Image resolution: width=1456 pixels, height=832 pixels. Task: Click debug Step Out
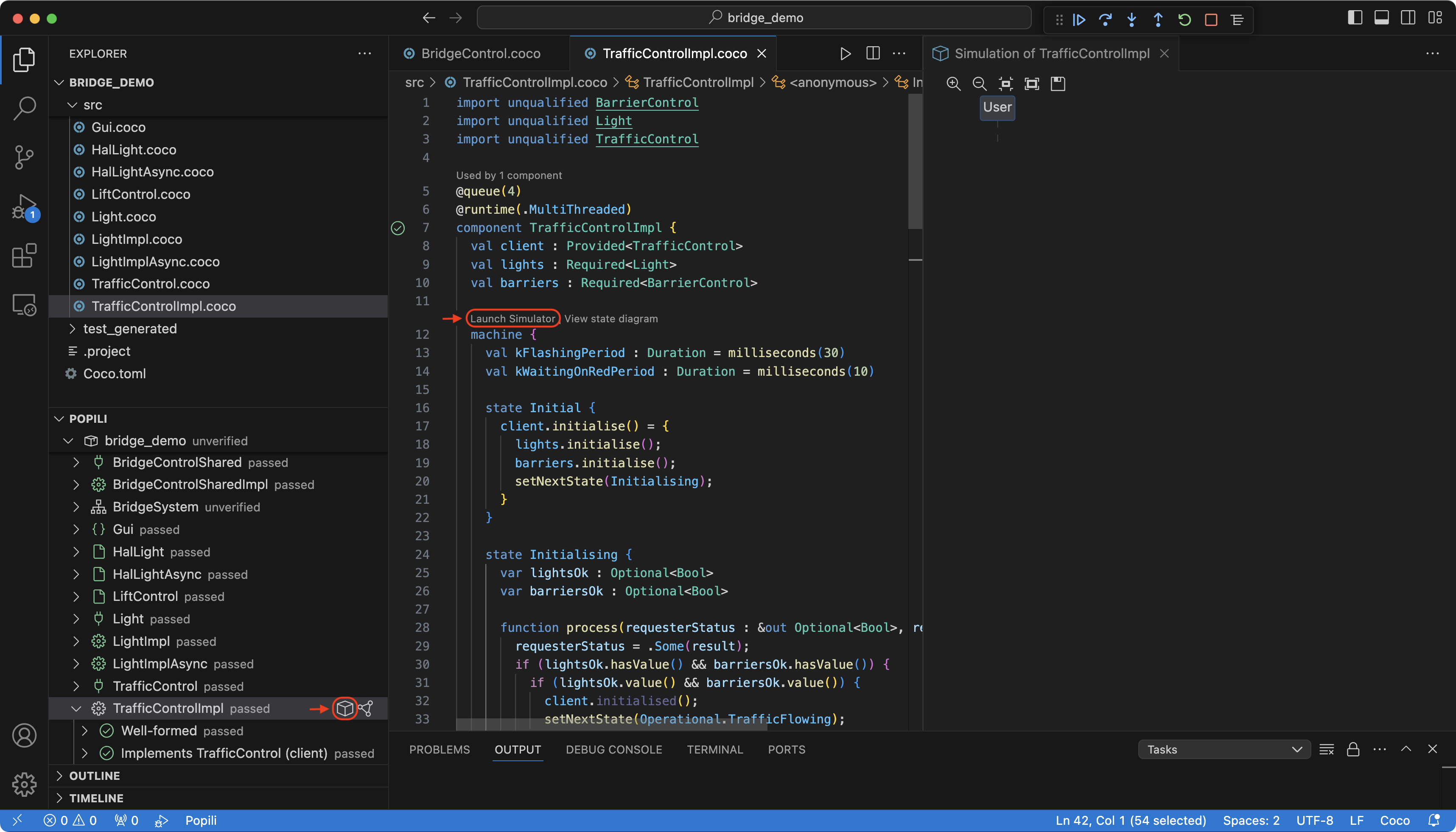pyautogui.click(x=1158, y=20)
